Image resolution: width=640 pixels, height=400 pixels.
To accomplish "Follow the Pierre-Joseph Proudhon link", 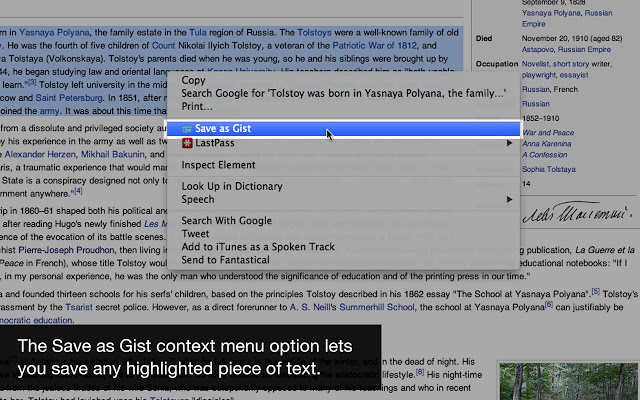I will (x=66, y=250).
